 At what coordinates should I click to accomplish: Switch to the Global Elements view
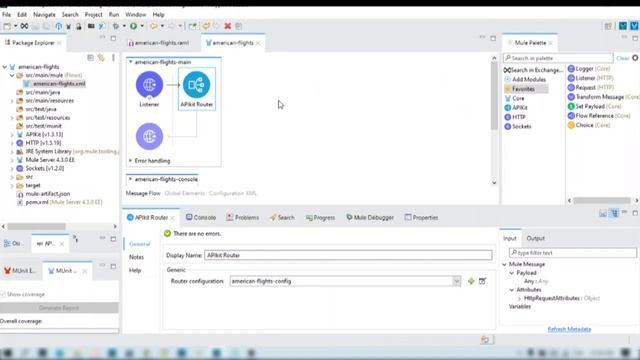pos(184,193)
